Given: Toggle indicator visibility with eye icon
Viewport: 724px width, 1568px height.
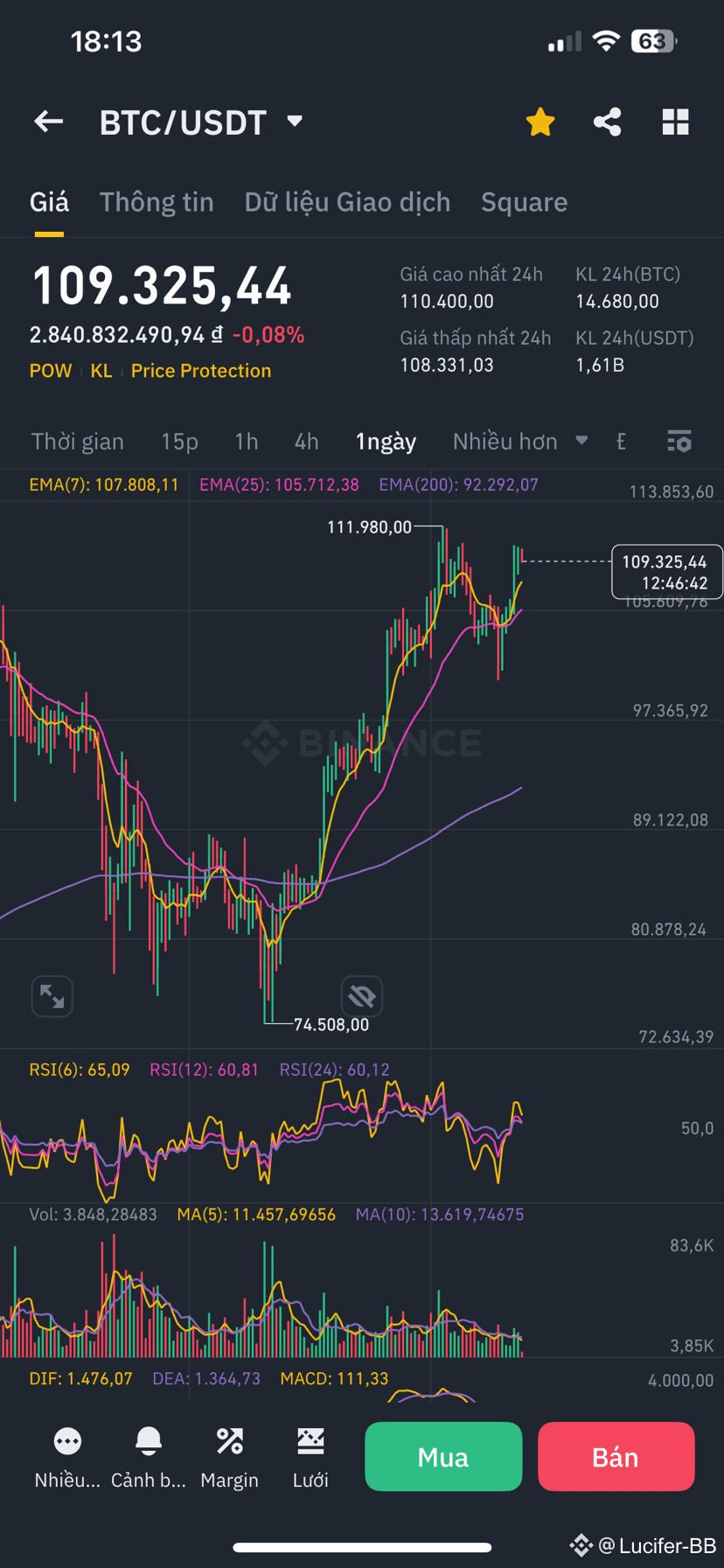Looking at the screenshot, I should [x=361, y=996].
